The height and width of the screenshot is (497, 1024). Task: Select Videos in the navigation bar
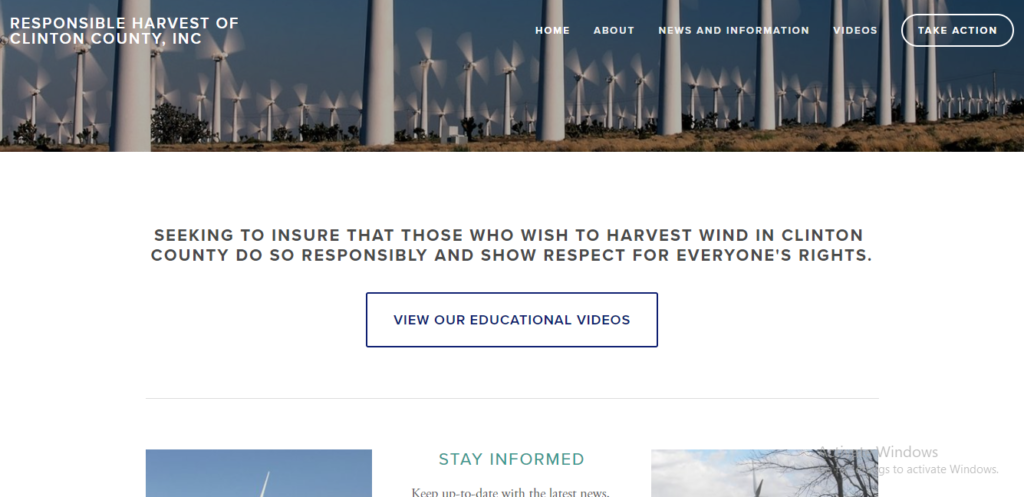(x=855, y=31)
